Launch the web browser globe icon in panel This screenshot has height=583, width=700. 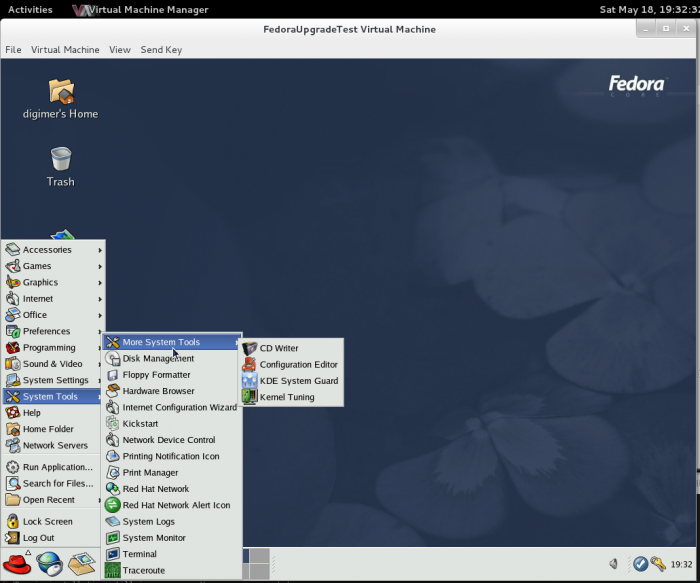(x=48, y=565)
